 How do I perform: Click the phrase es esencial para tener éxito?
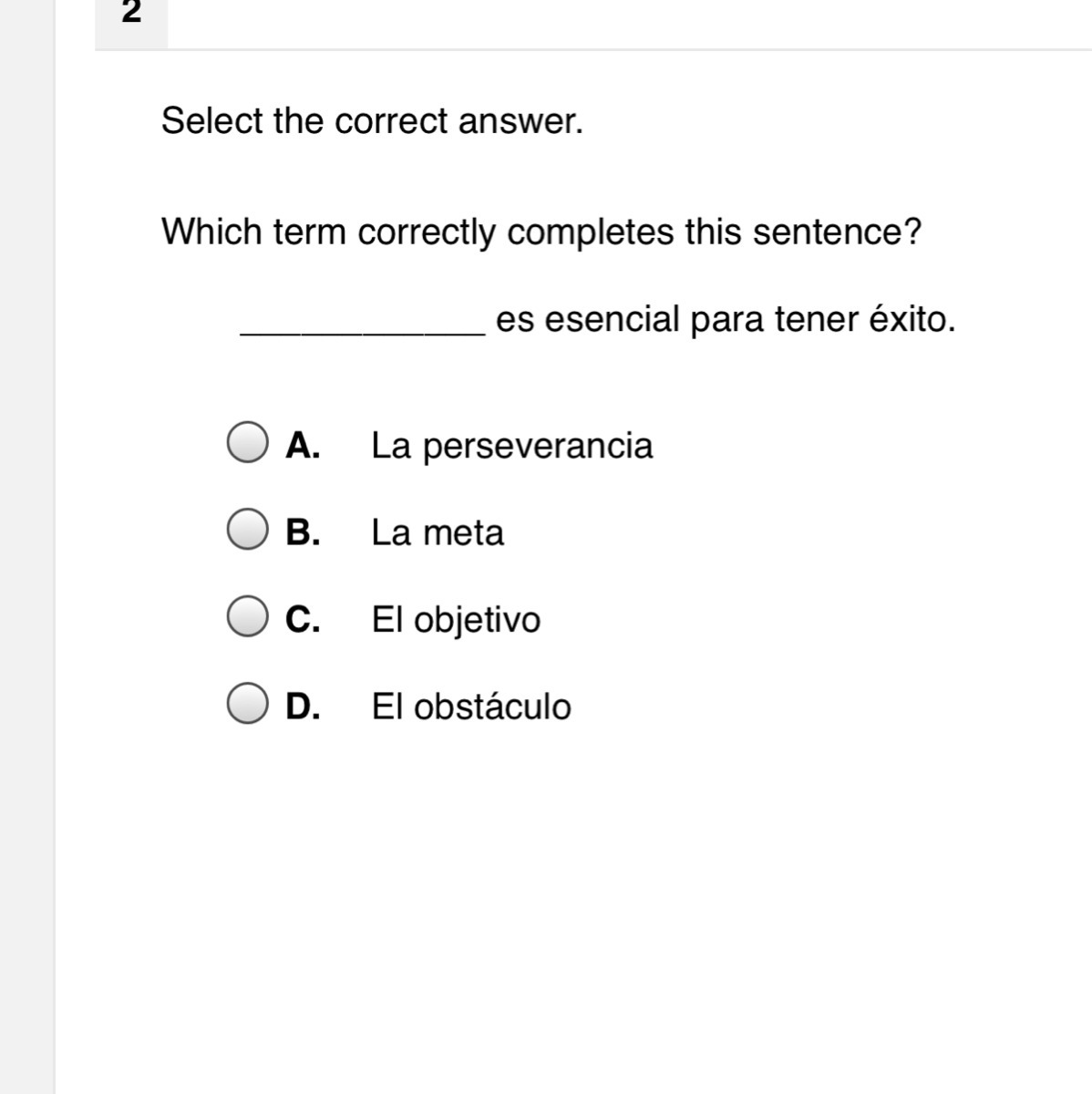pos(726,320)
